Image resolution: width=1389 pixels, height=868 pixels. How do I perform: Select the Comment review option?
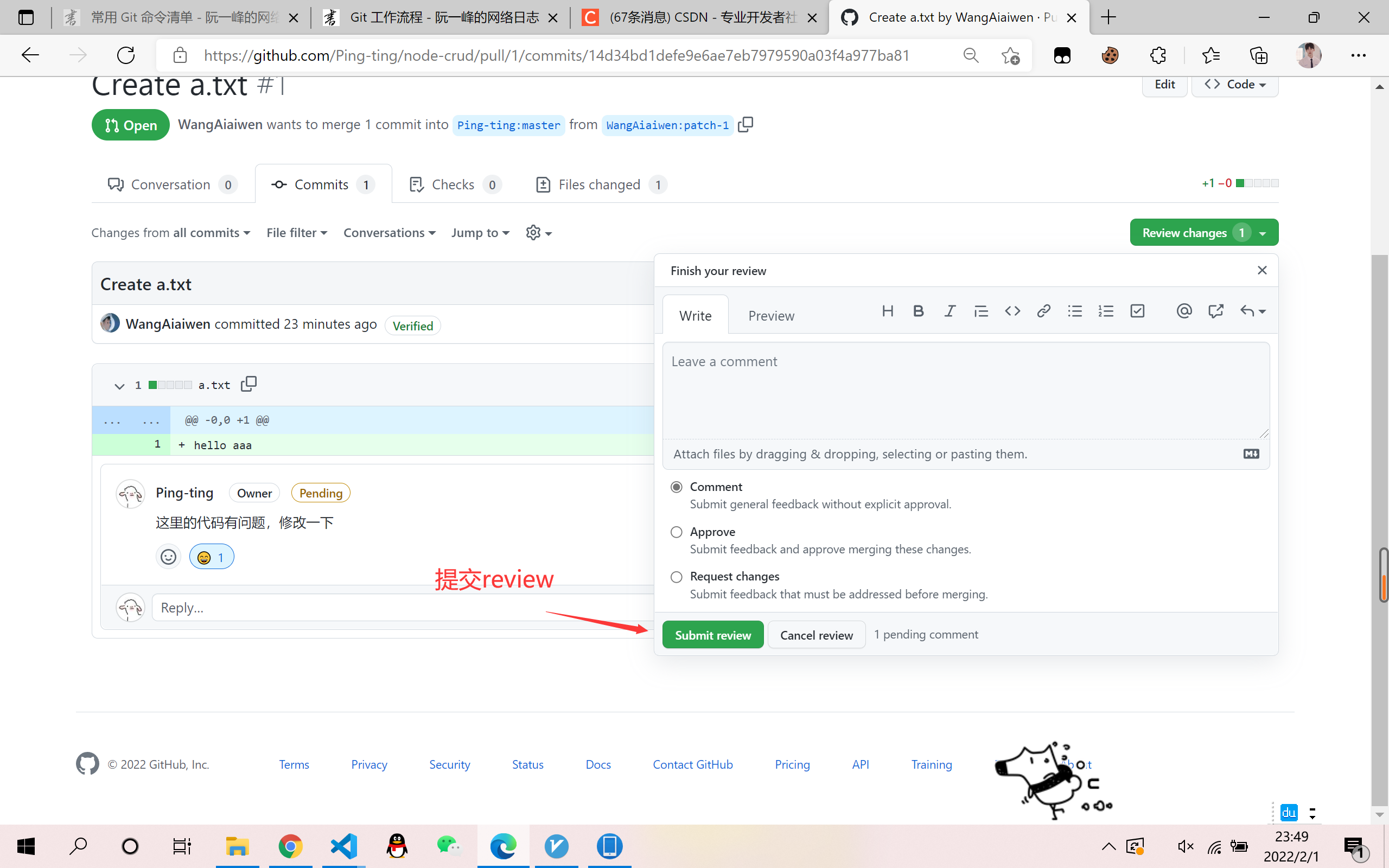677,487
